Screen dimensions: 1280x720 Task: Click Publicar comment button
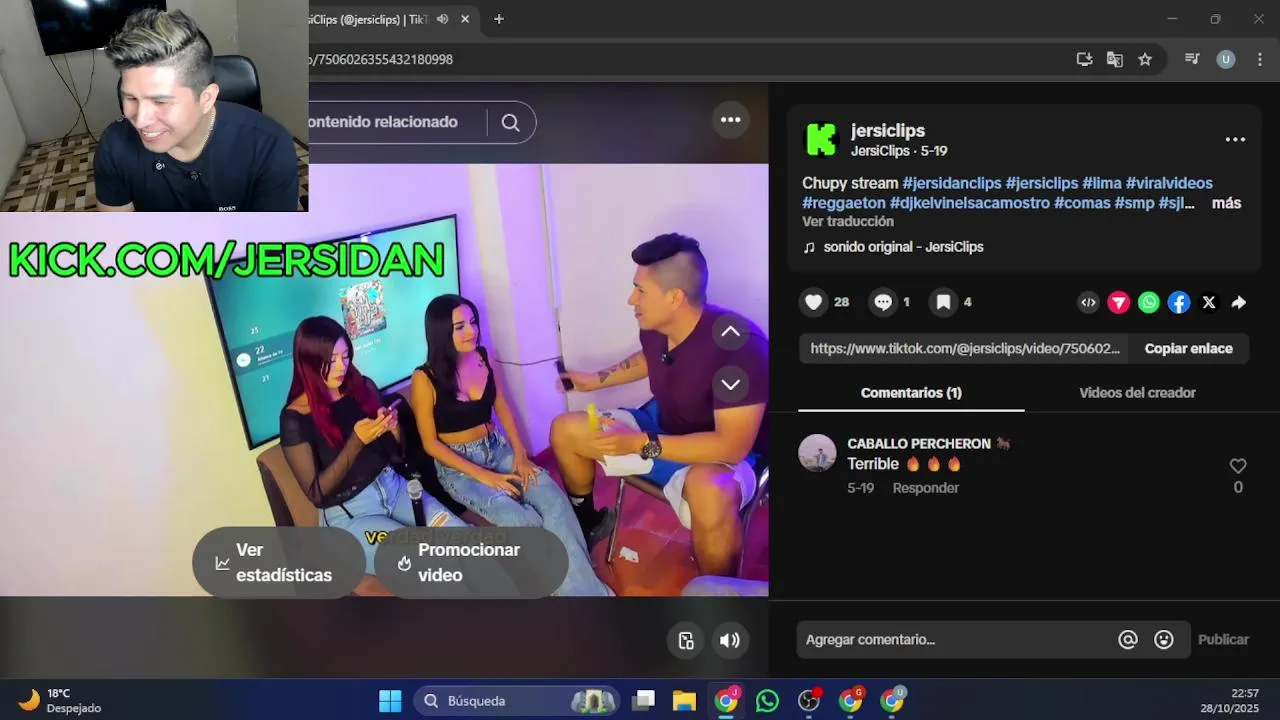tap(1223, 640)
